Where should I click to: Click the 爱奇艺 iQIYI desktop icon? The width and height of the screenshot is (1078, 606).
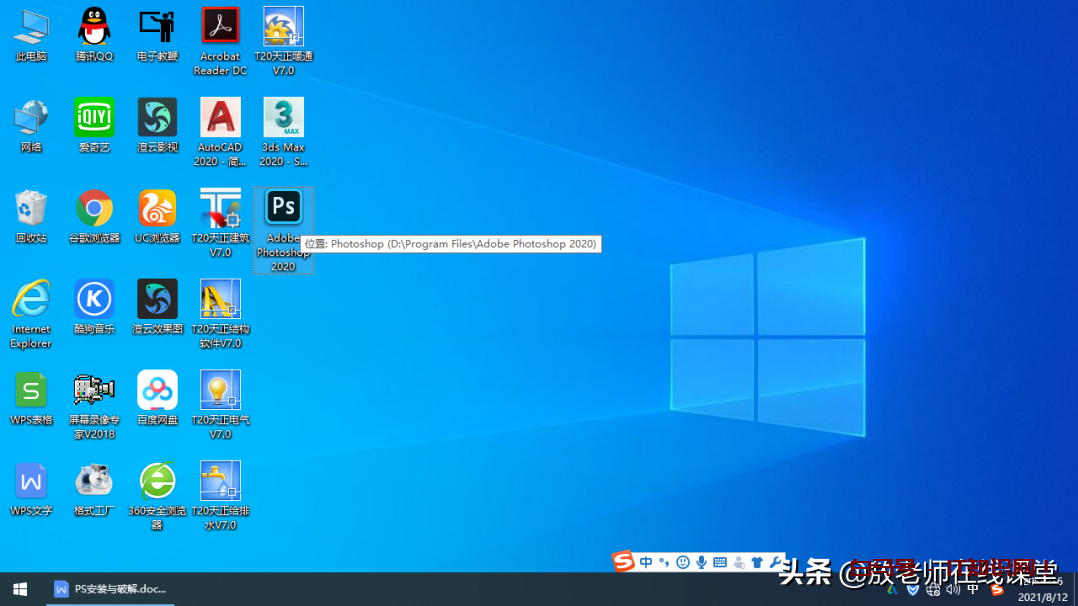(x=94, y=118)
